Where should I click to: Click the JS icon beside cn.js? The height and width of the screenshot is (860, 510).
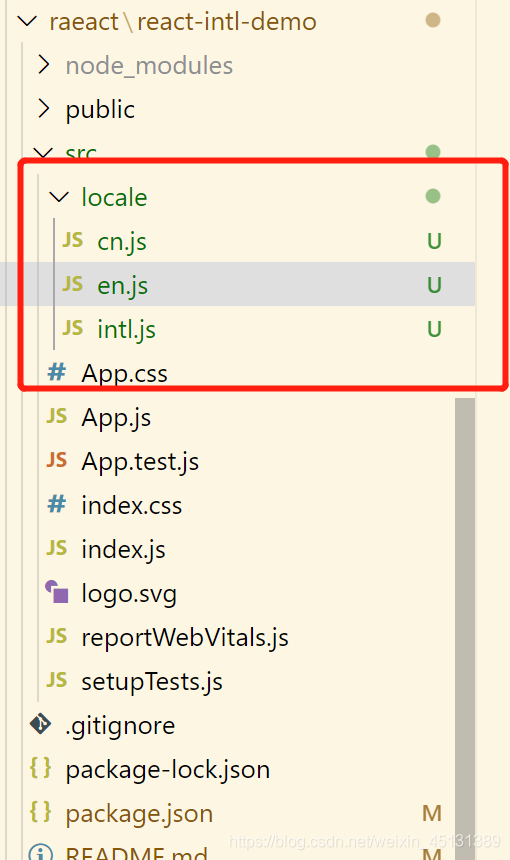72,240
